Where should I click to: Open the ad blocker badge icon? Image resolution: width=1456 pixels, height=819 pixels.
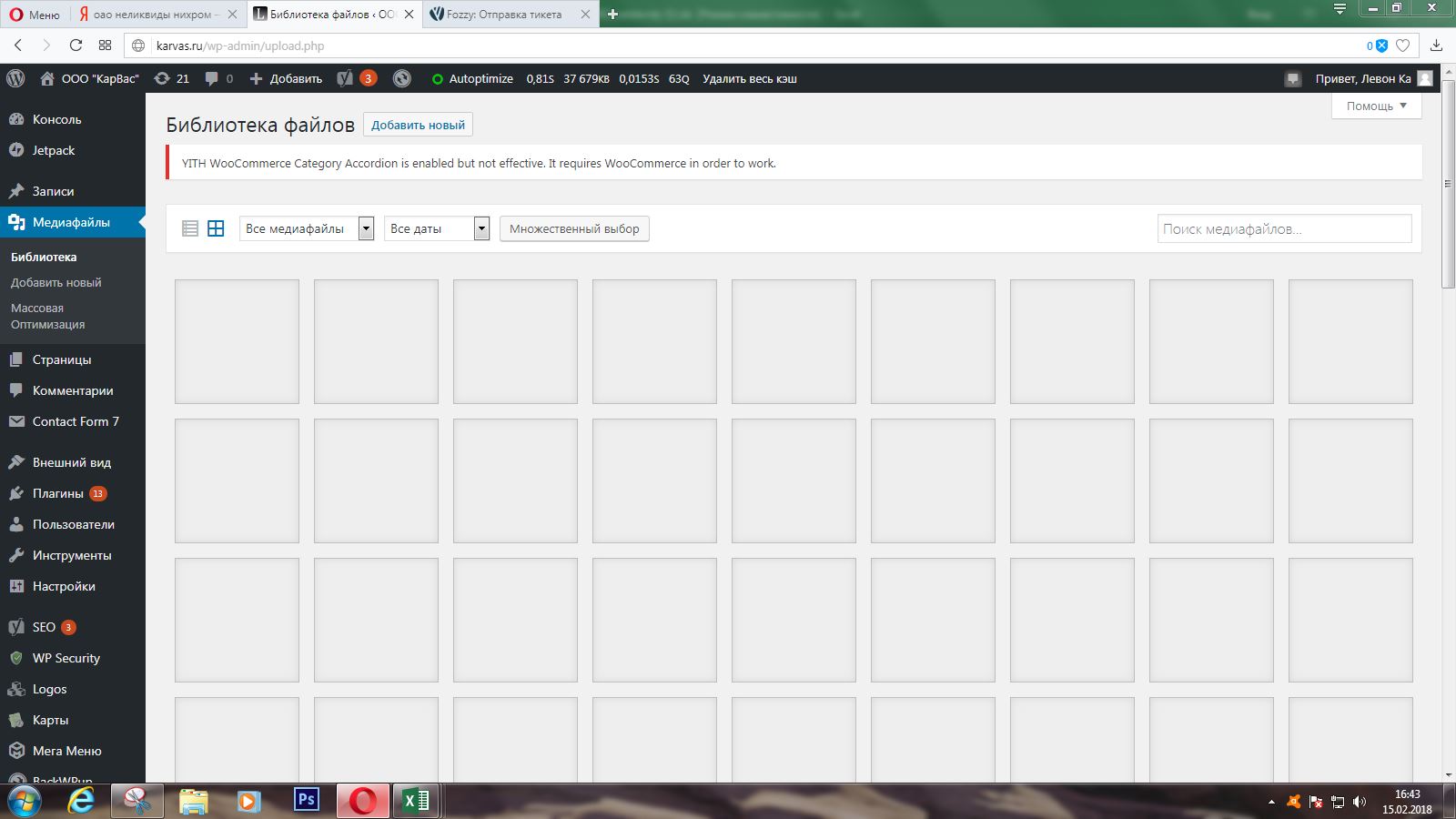point(1377,45)
